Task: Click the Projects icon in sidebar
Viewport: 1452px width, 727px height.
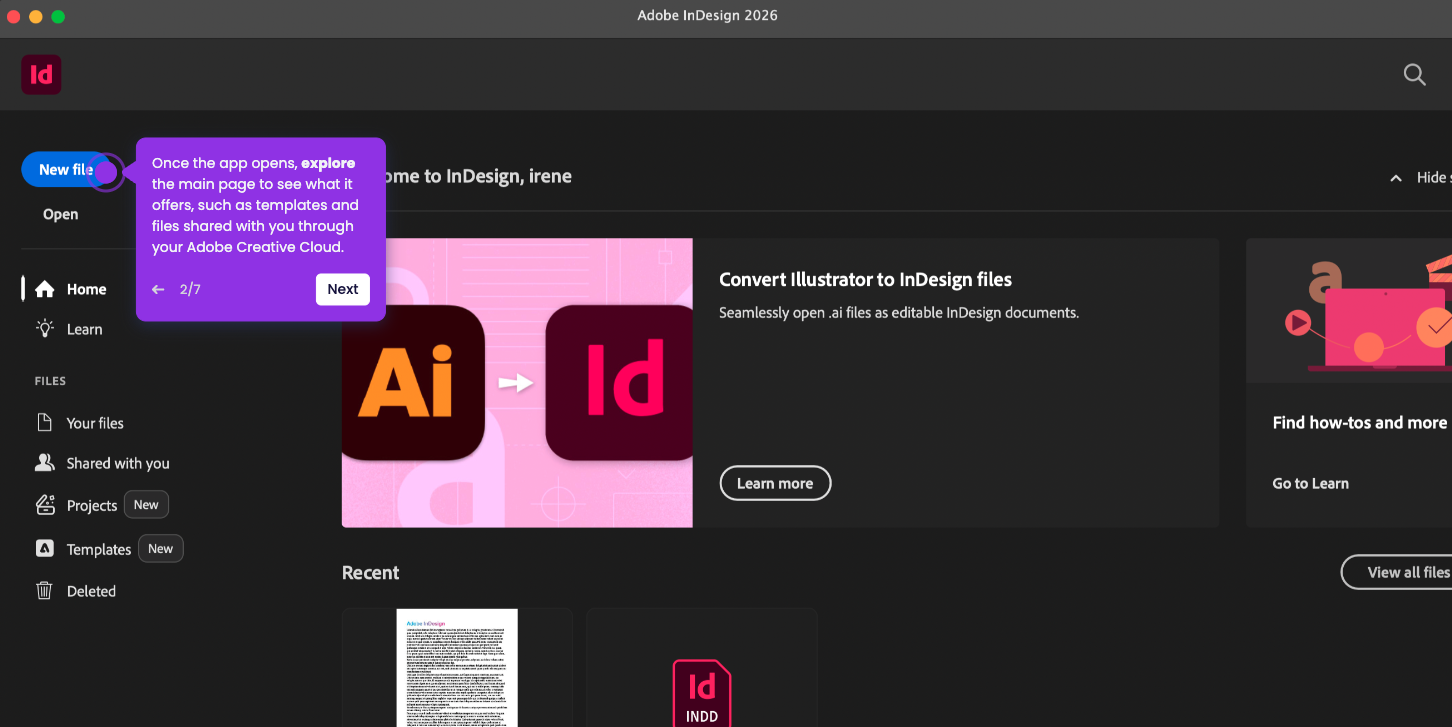Action: [45, 505]
